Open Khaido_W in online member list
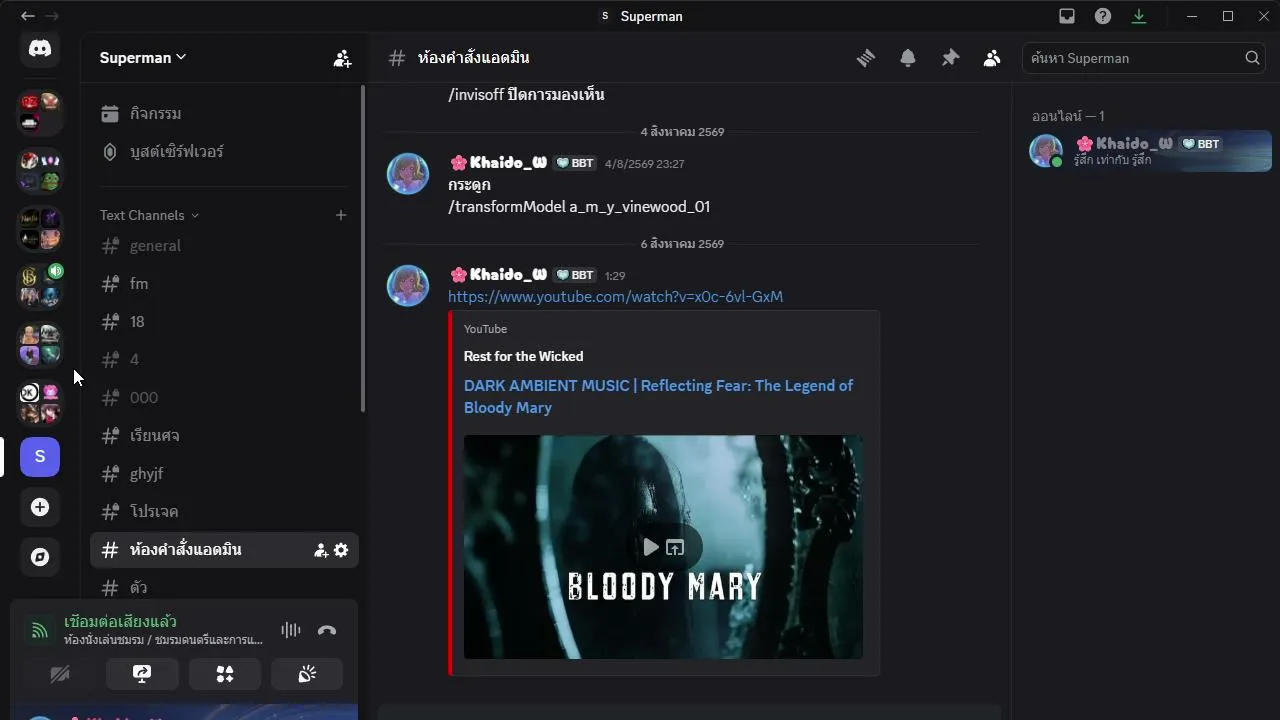1280x720 pixels. pos(1150,151)
